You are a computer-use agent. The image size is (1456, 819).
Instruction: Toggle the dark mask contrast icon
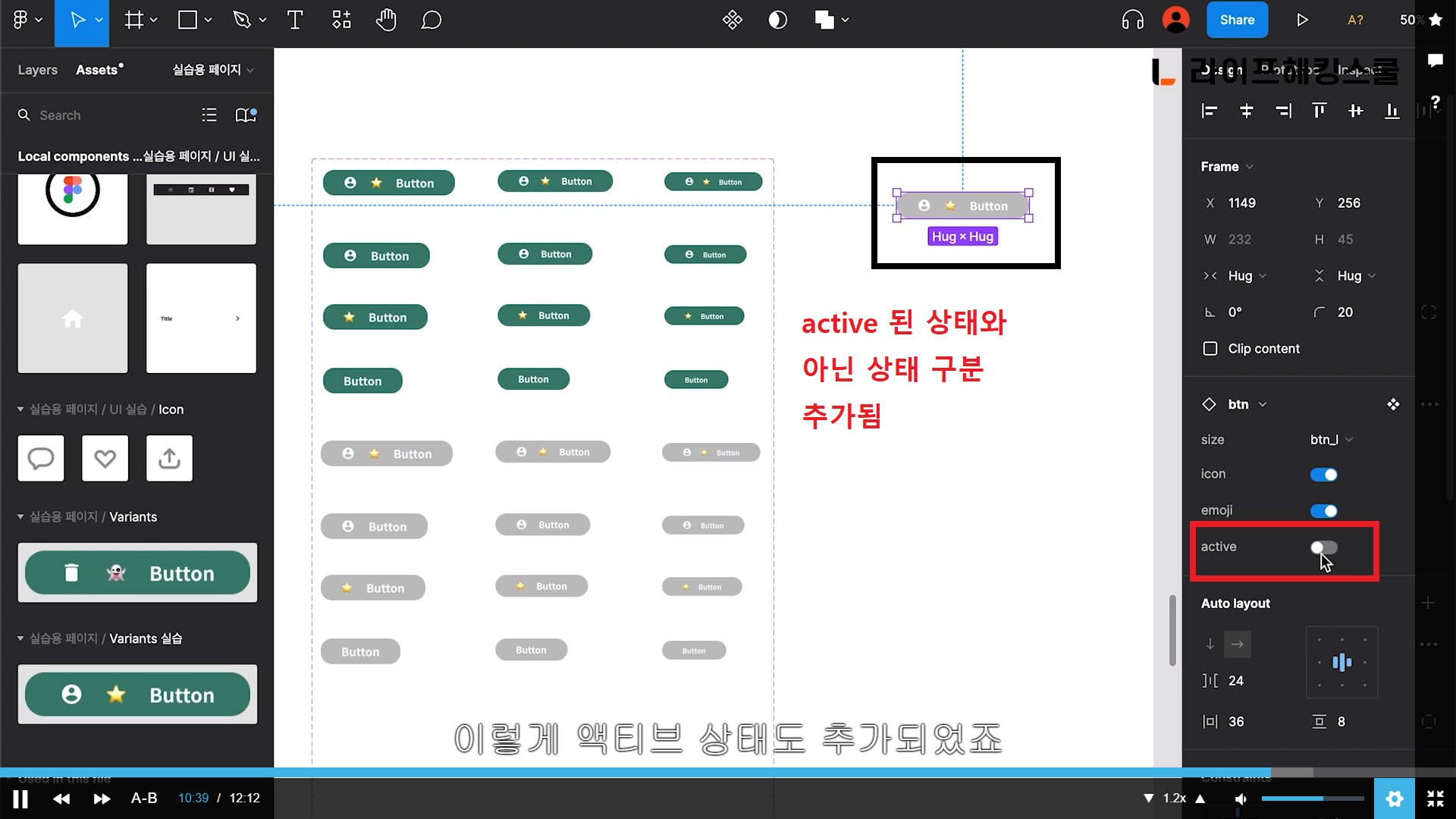pyautogui.click(x=777, y=20)
